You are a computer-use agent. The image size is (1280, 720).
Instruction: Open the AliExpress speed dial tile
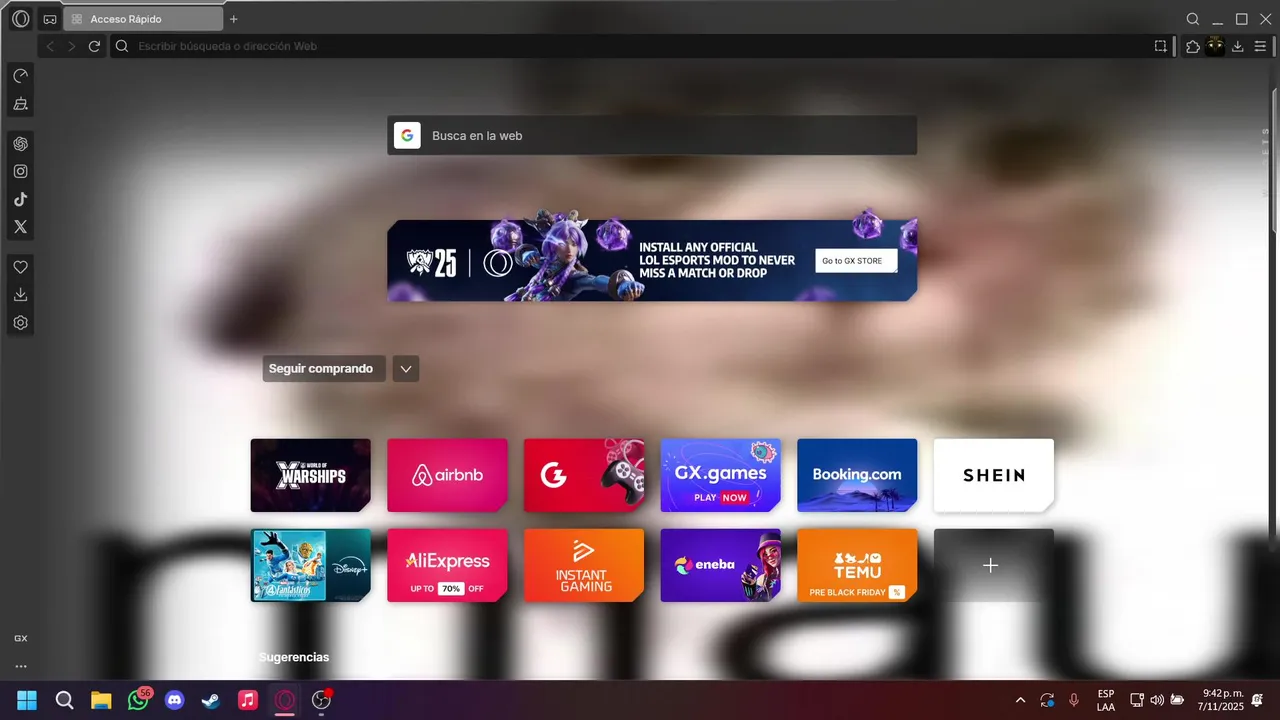[447, 565]
